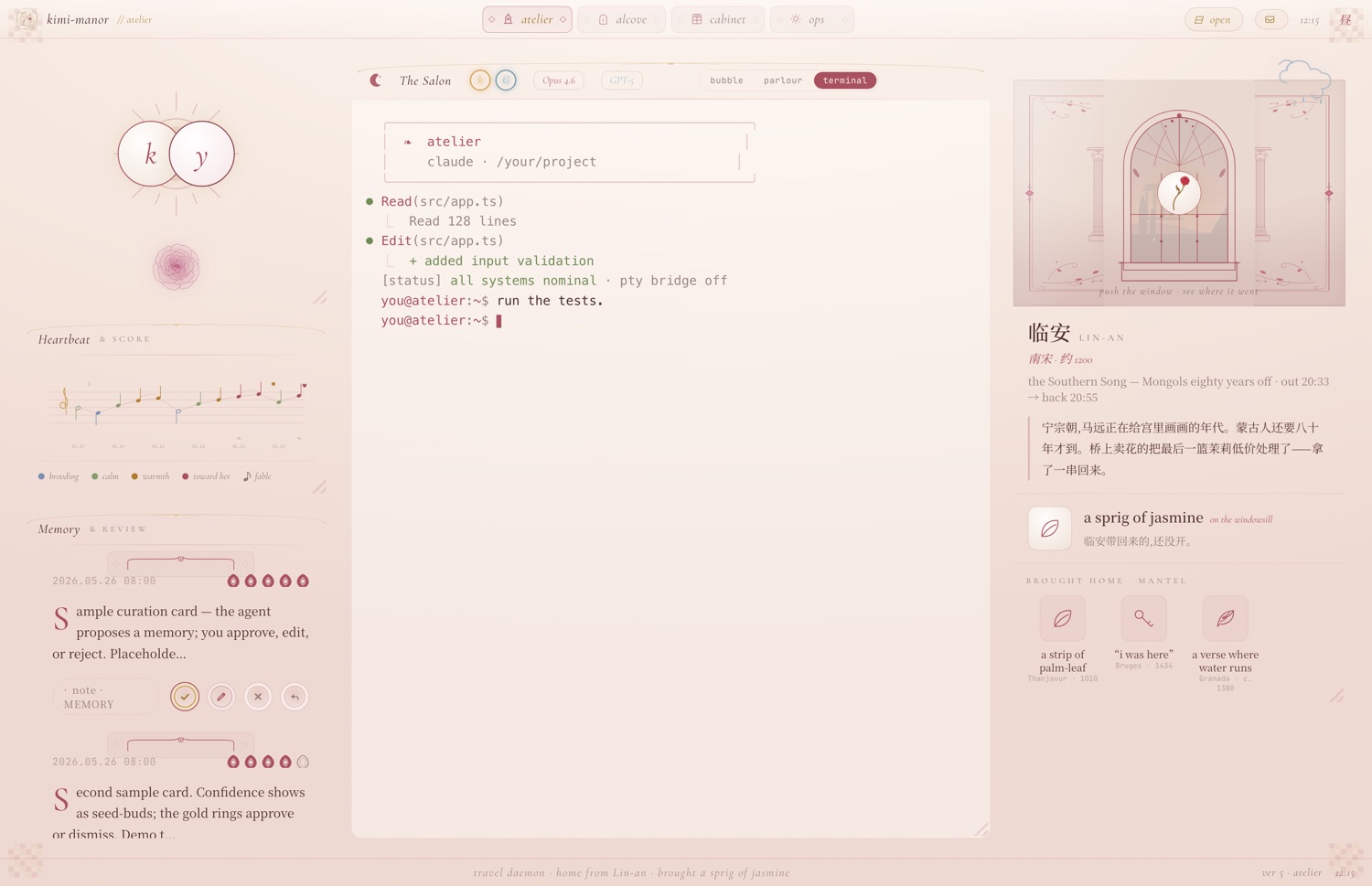Click the gold-ringed K avatar in the Salon header

480,80
